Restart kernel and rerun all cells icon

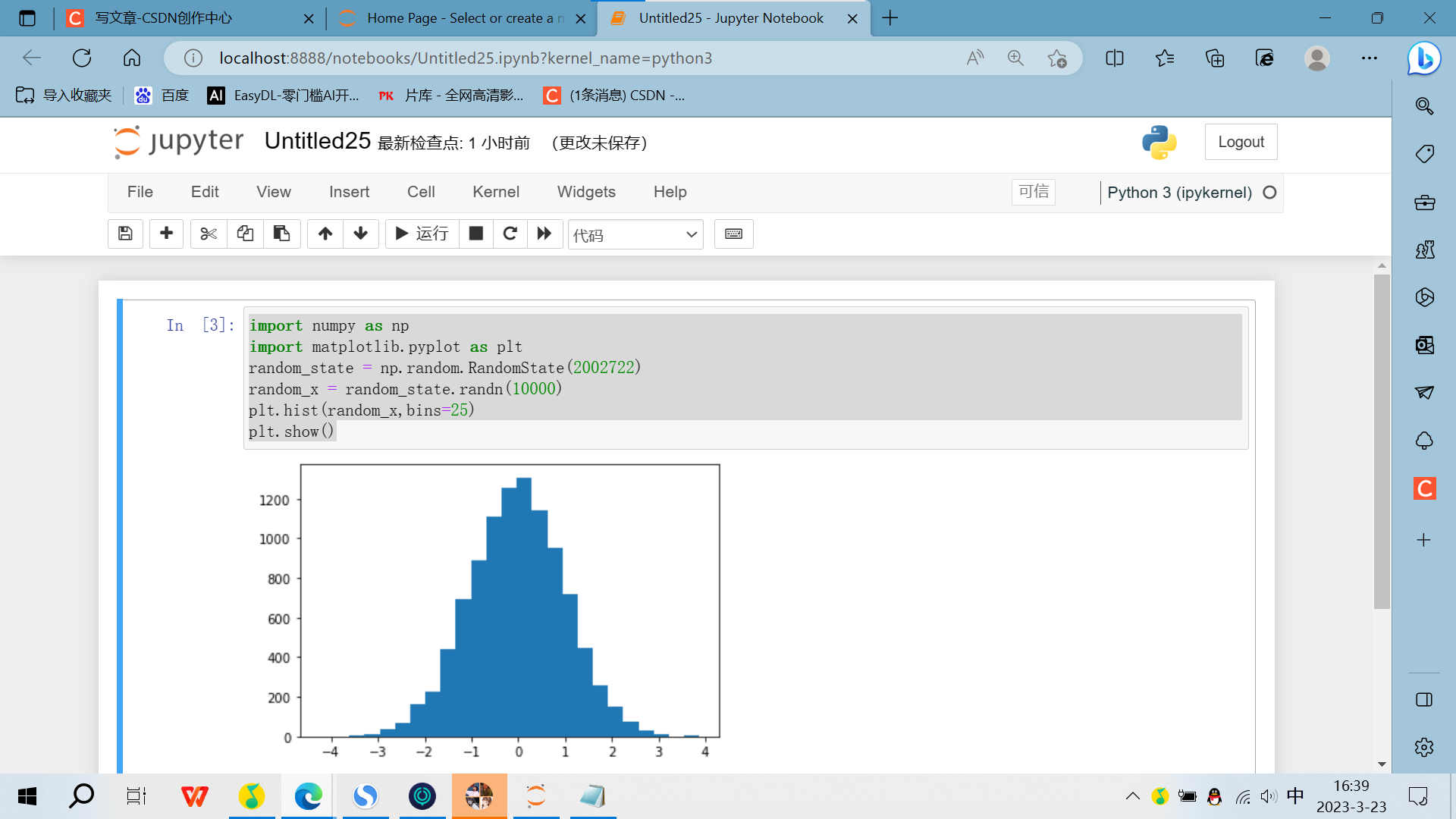(x=544, y=234)
